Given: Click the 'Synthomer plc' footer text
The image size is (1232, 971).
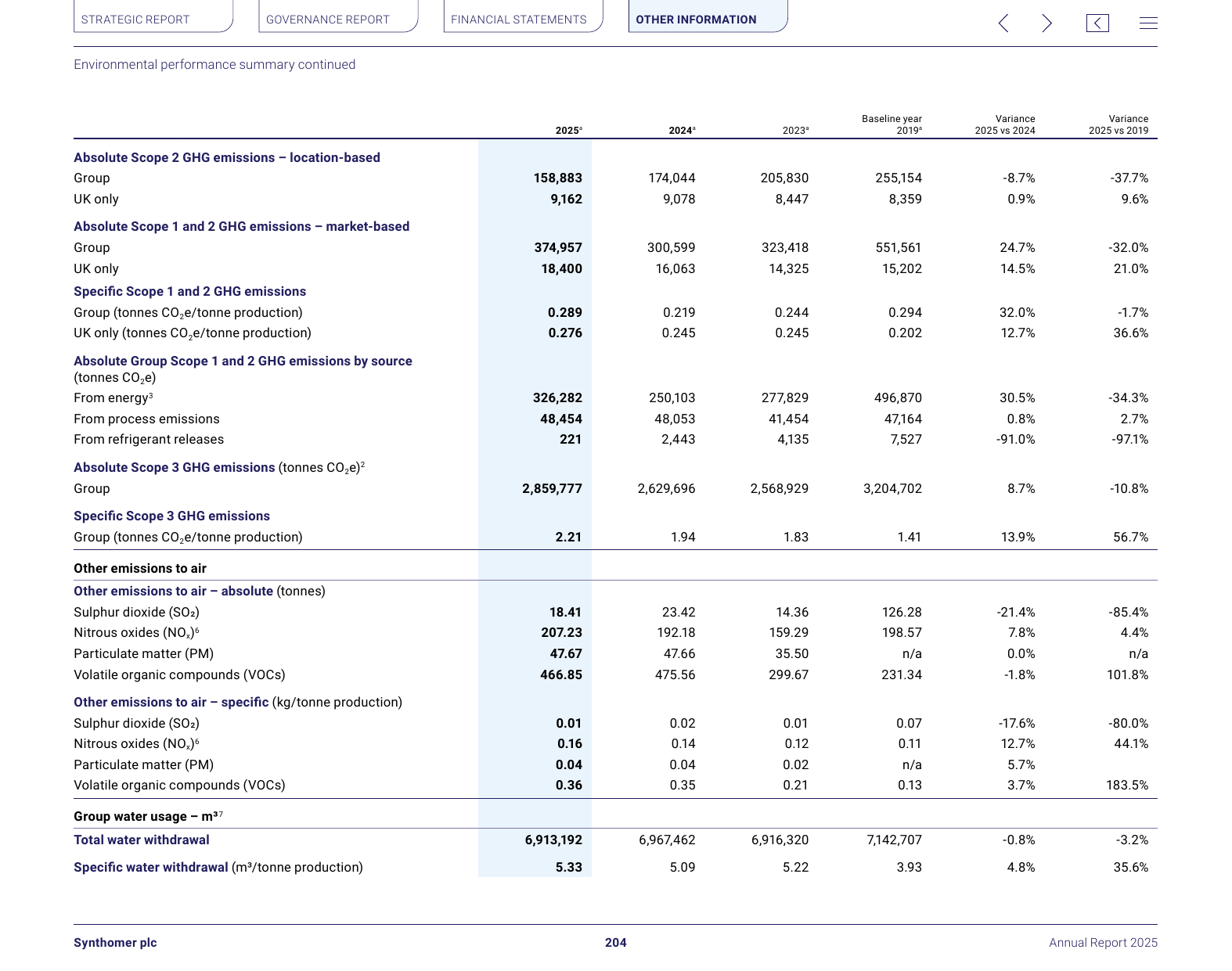Looking at the screenshot, I should tap(115, 943).
